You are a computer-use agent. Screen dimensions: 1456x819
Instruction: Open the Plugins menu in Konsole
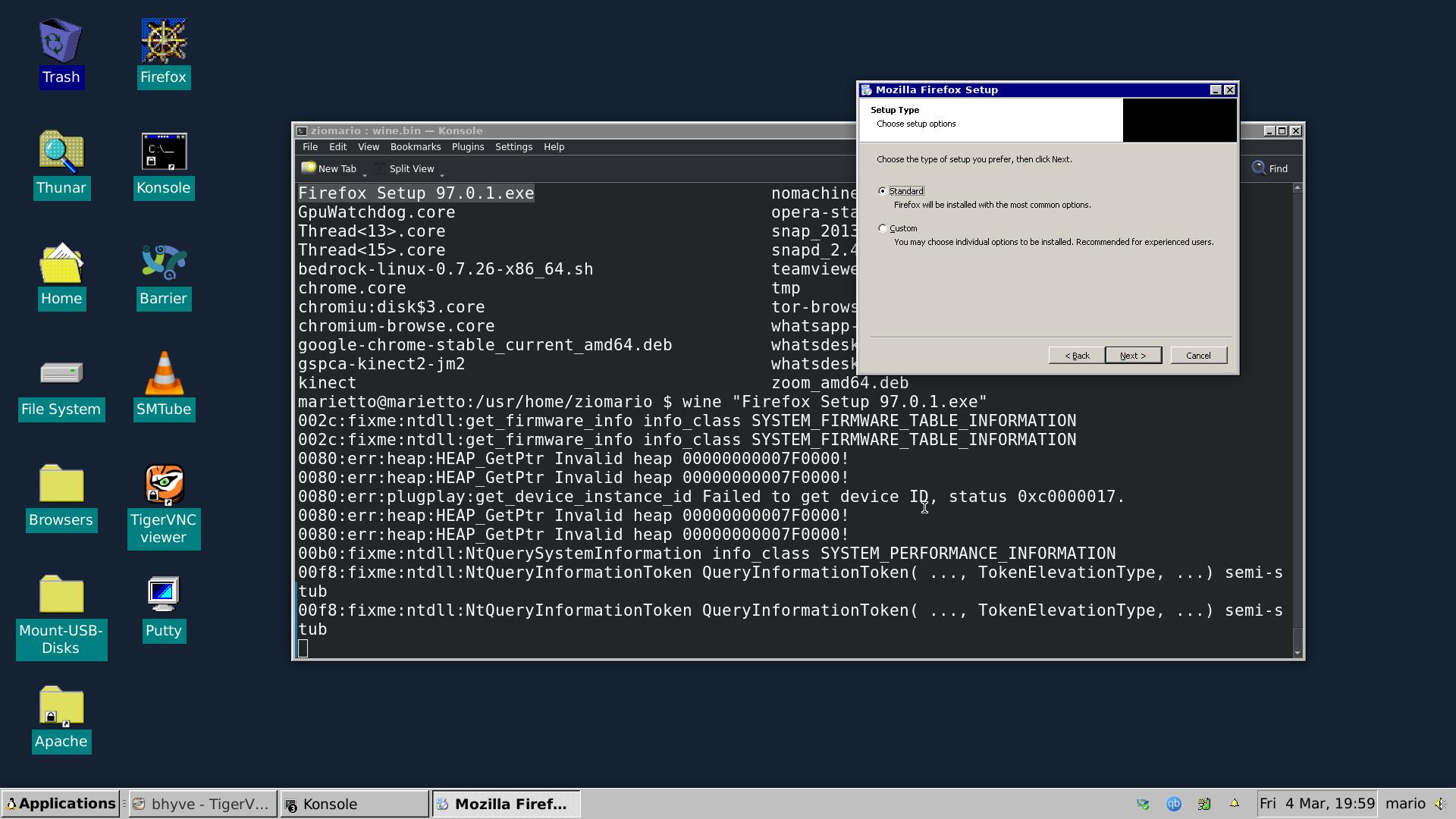(468, 146)
